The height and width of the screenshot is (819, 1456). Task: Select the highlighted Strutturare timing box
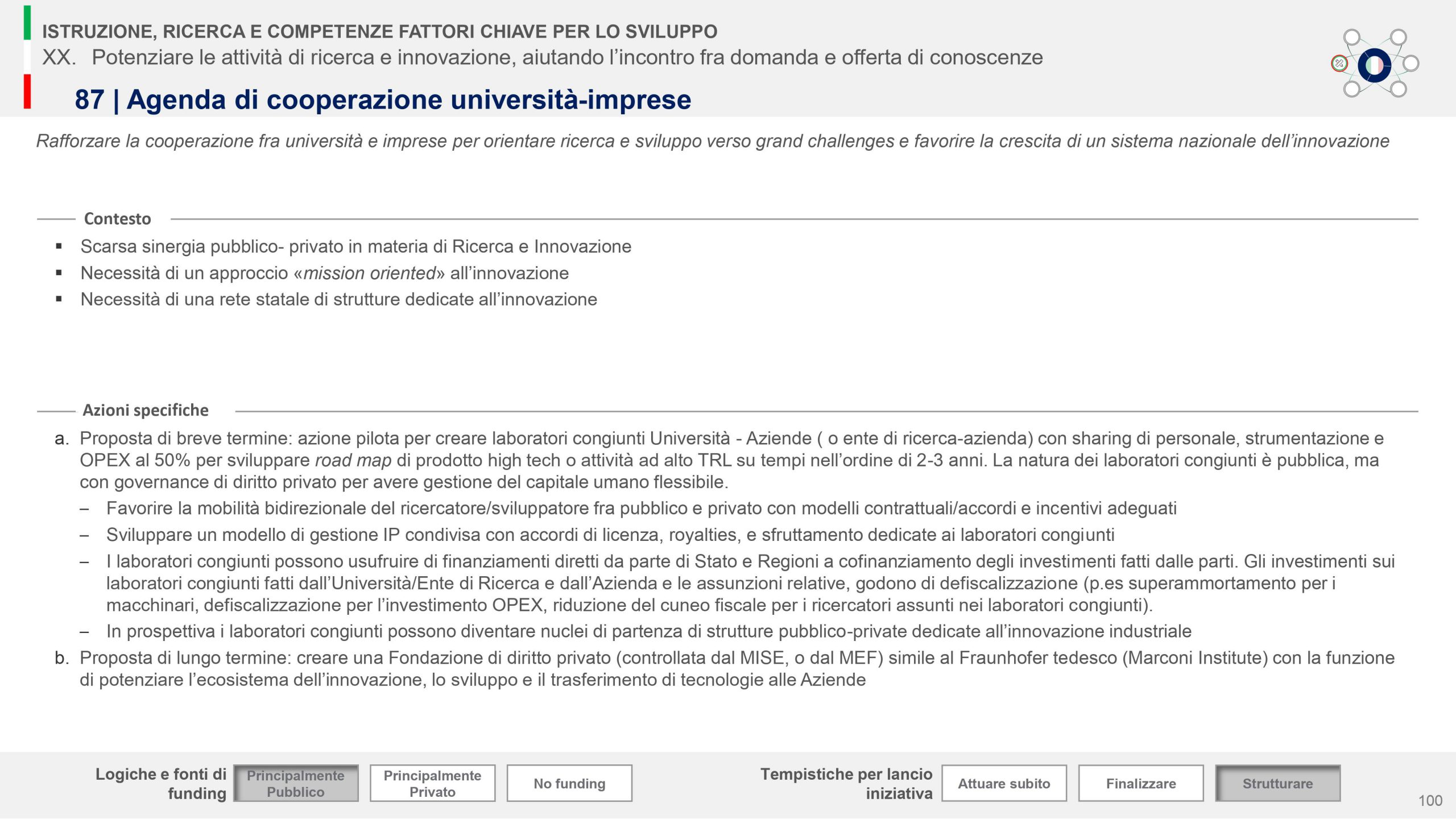coord(1277,783)
